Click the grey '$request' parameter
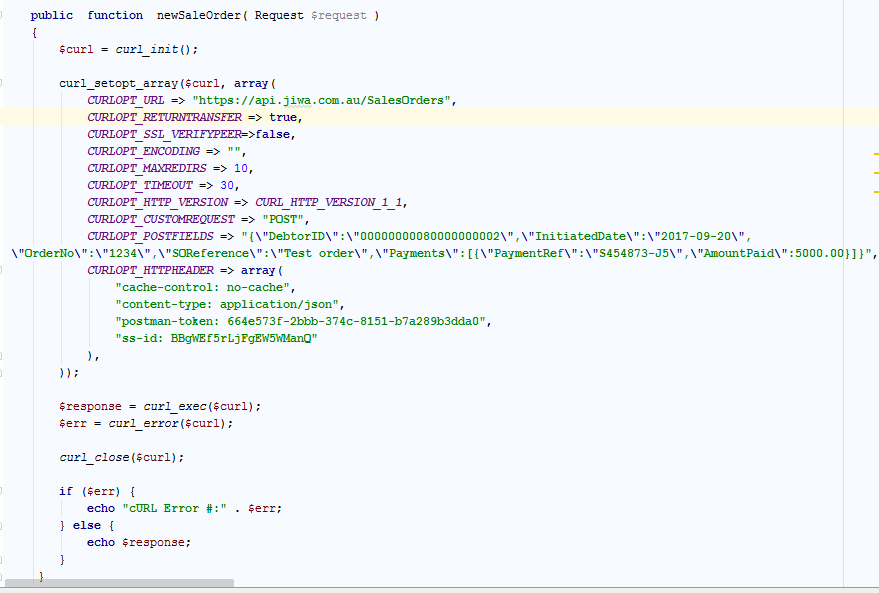 click(339, 15)
